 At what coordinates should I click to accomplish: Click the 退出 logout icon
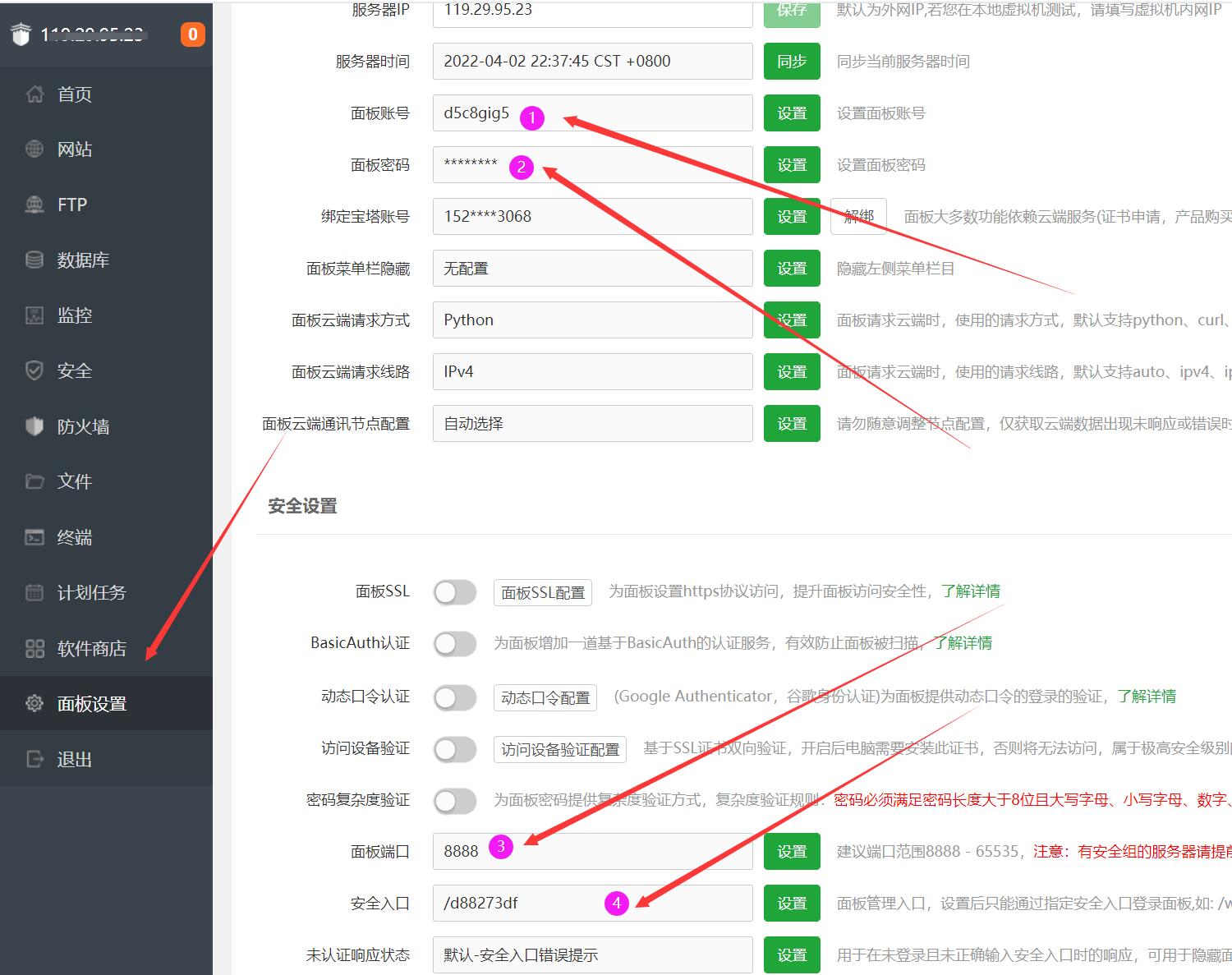[x=34, y=759]
